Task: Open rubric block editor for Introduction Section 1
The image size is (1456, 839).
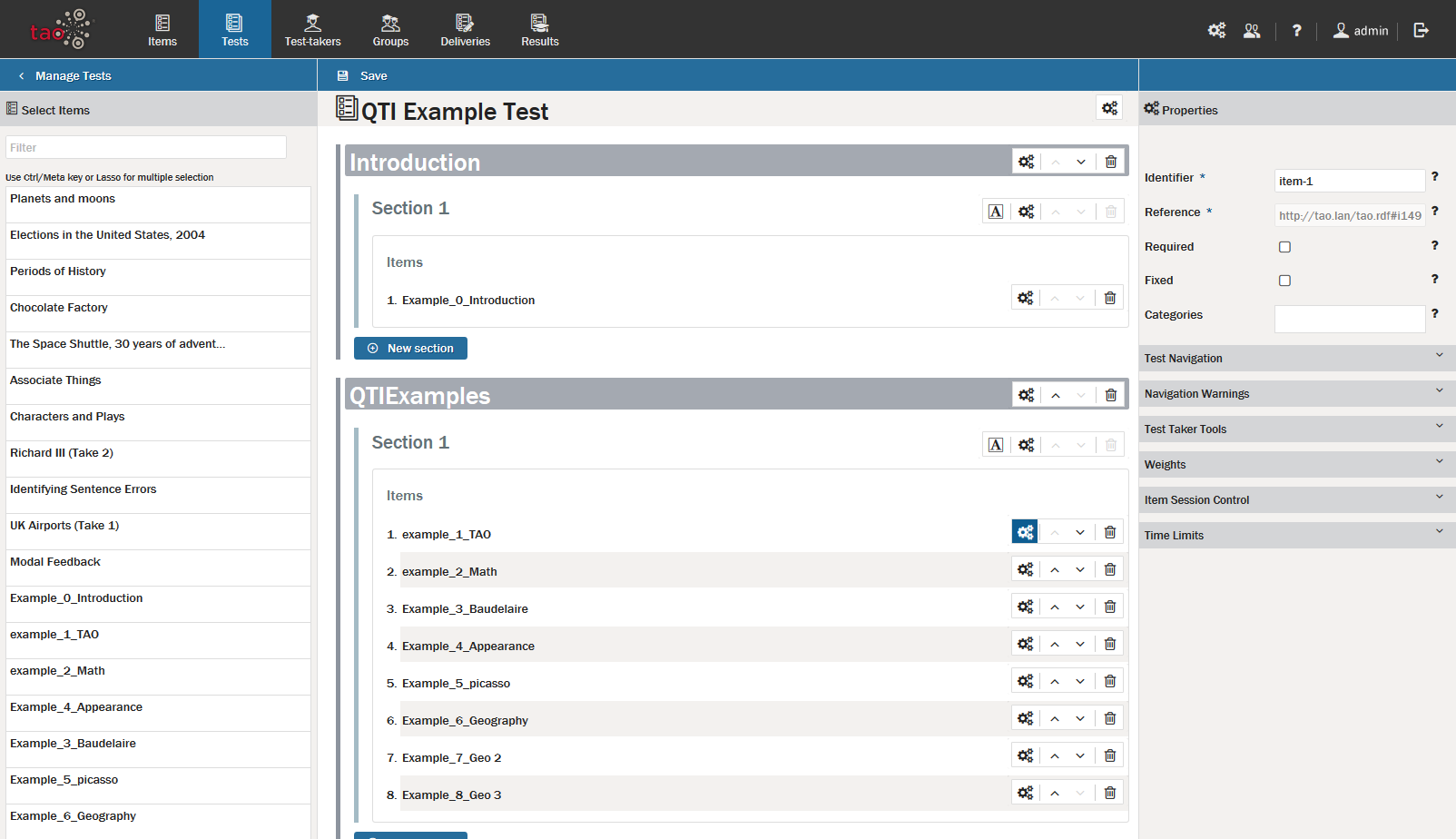Action: point(996,212)
